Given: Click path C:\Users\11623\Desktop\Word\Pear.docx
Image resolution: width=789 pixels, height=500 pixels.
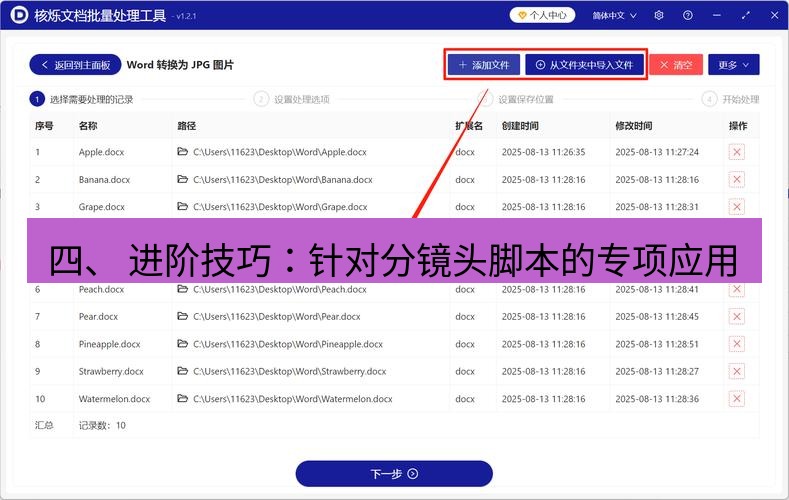Looking at the screenshot, I should tap(277, 316).
